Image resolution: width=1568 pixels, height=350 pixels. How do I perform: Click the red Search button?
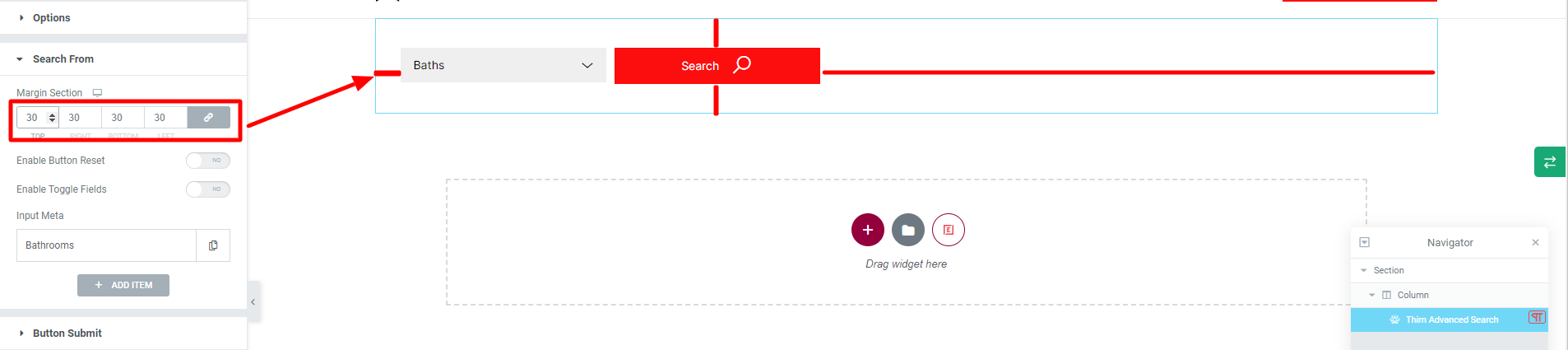[x=717, y=66]
